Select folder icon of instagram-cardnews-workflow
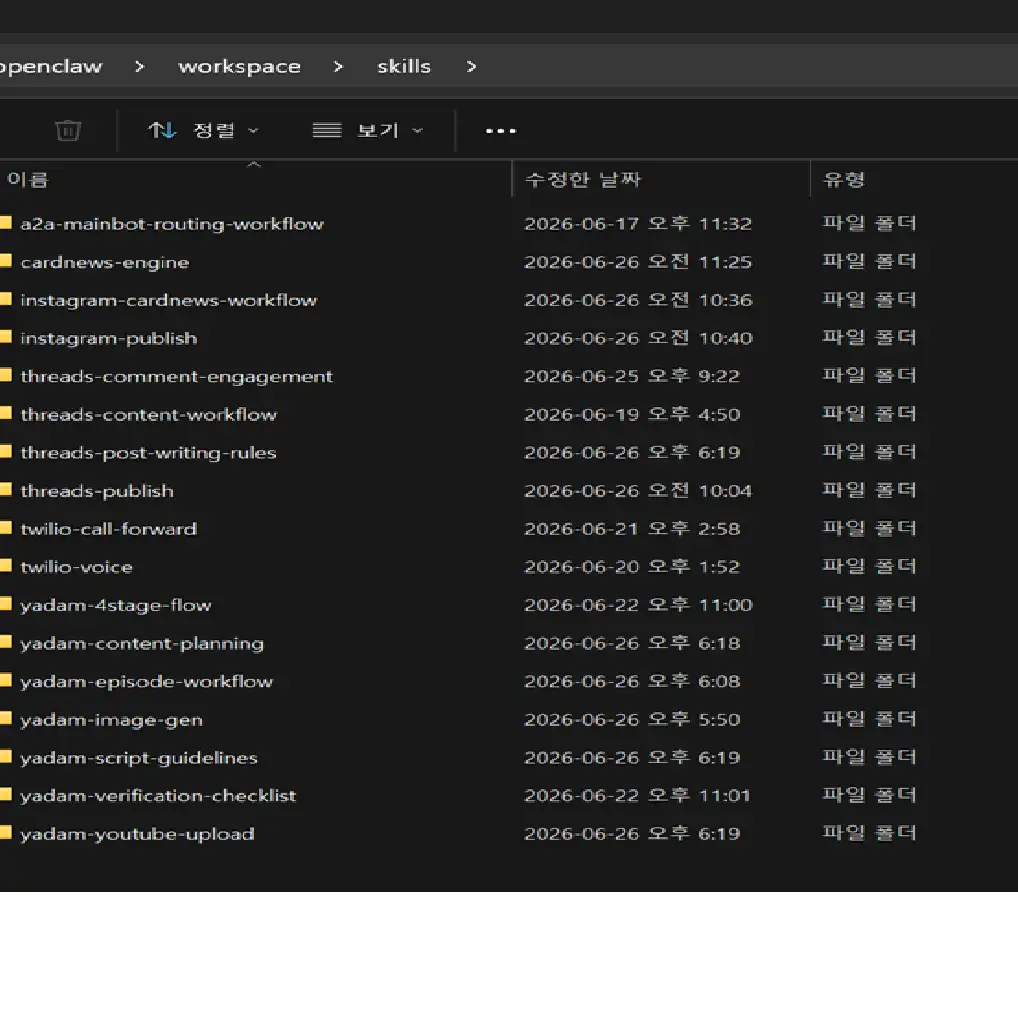 [6, 299]
